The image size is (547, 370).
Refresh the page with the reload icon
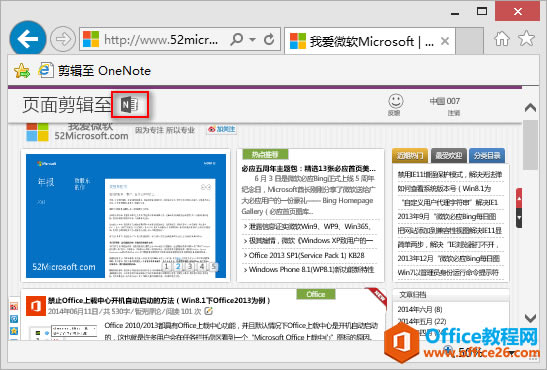tap(269, 39)
